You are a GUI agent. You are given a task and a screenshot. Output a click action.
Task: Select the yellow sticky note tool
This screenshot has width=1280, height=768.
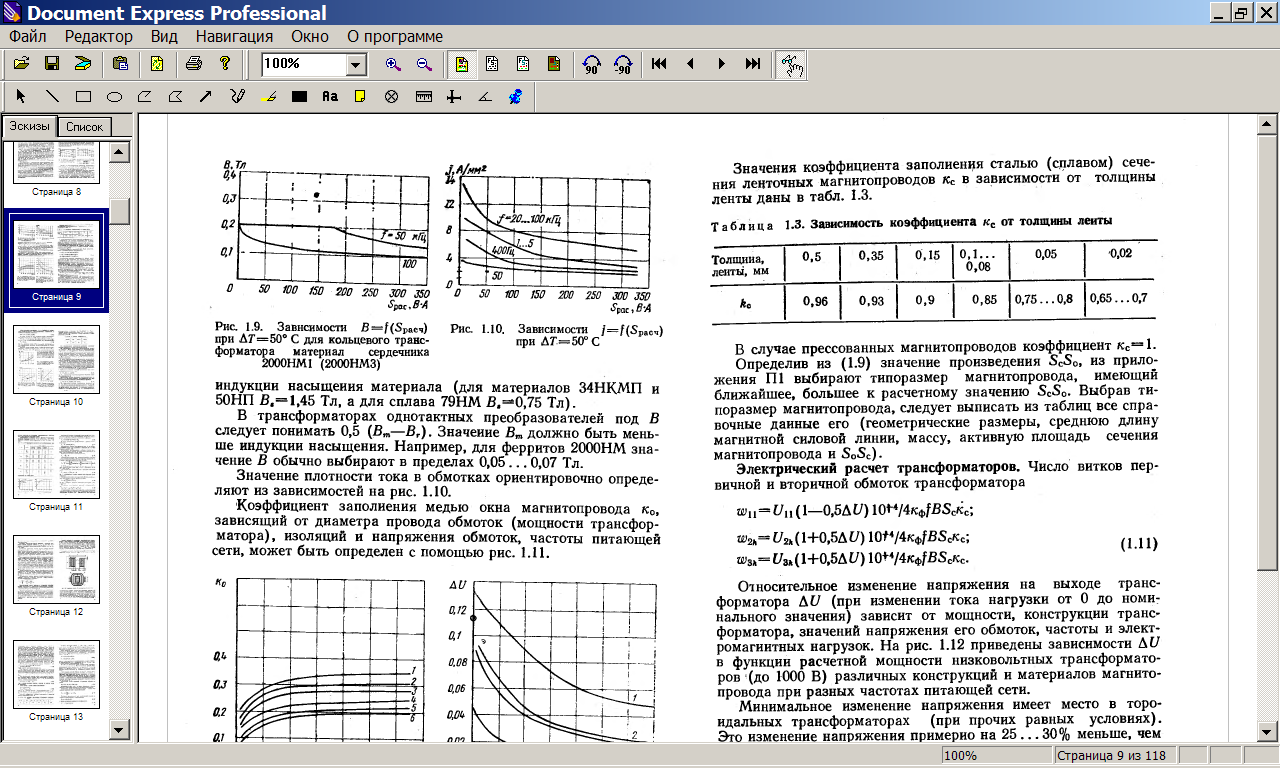(360, 97)
